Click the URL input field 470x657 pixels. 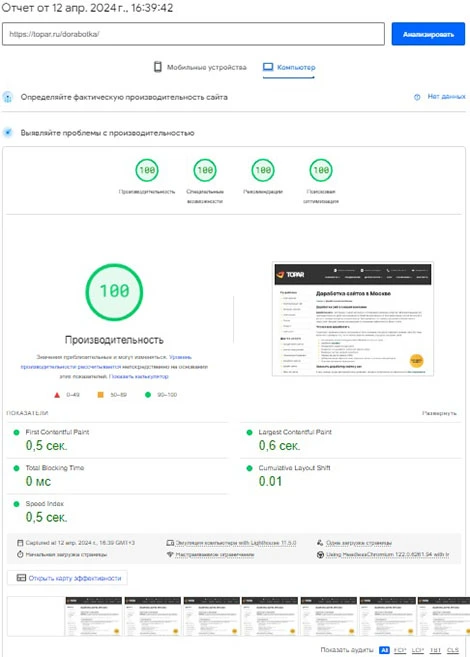tap(193, 34)
